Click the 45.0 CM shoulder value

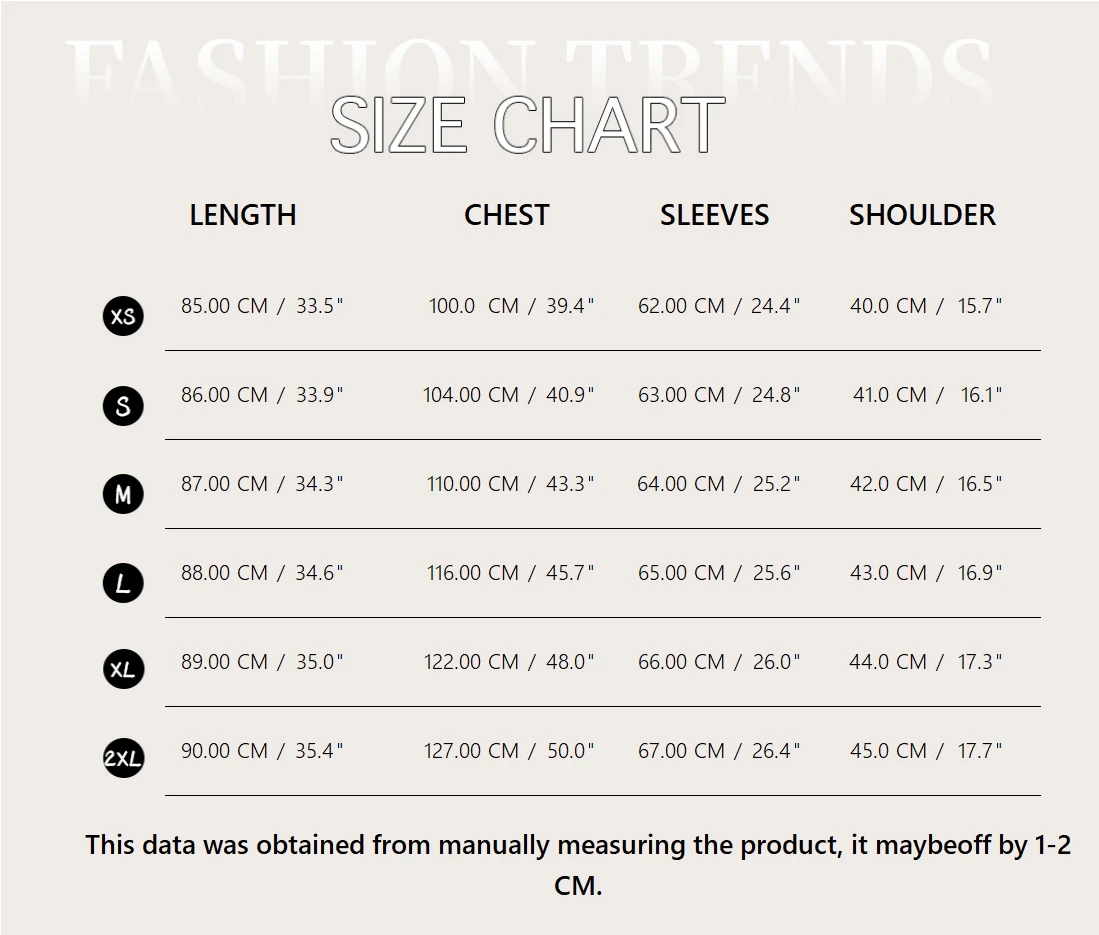pyautogui.click(x=889, y=751)
